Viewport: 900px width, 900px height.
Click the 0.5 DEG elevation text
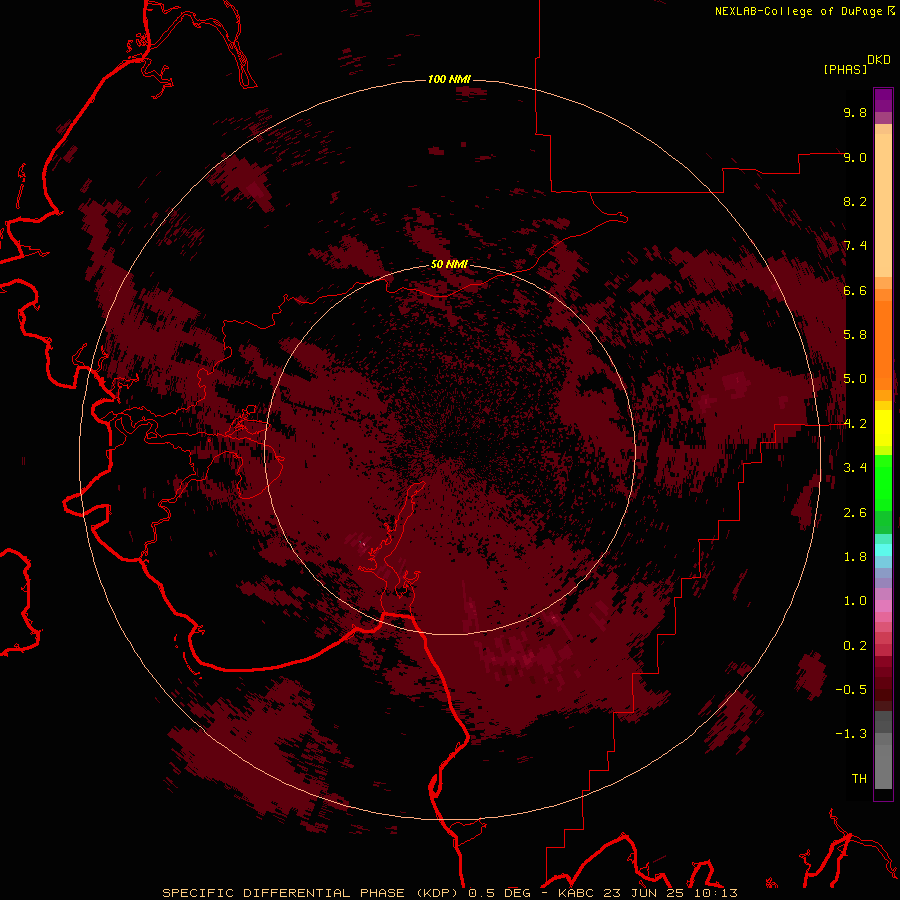pos(499,893)
